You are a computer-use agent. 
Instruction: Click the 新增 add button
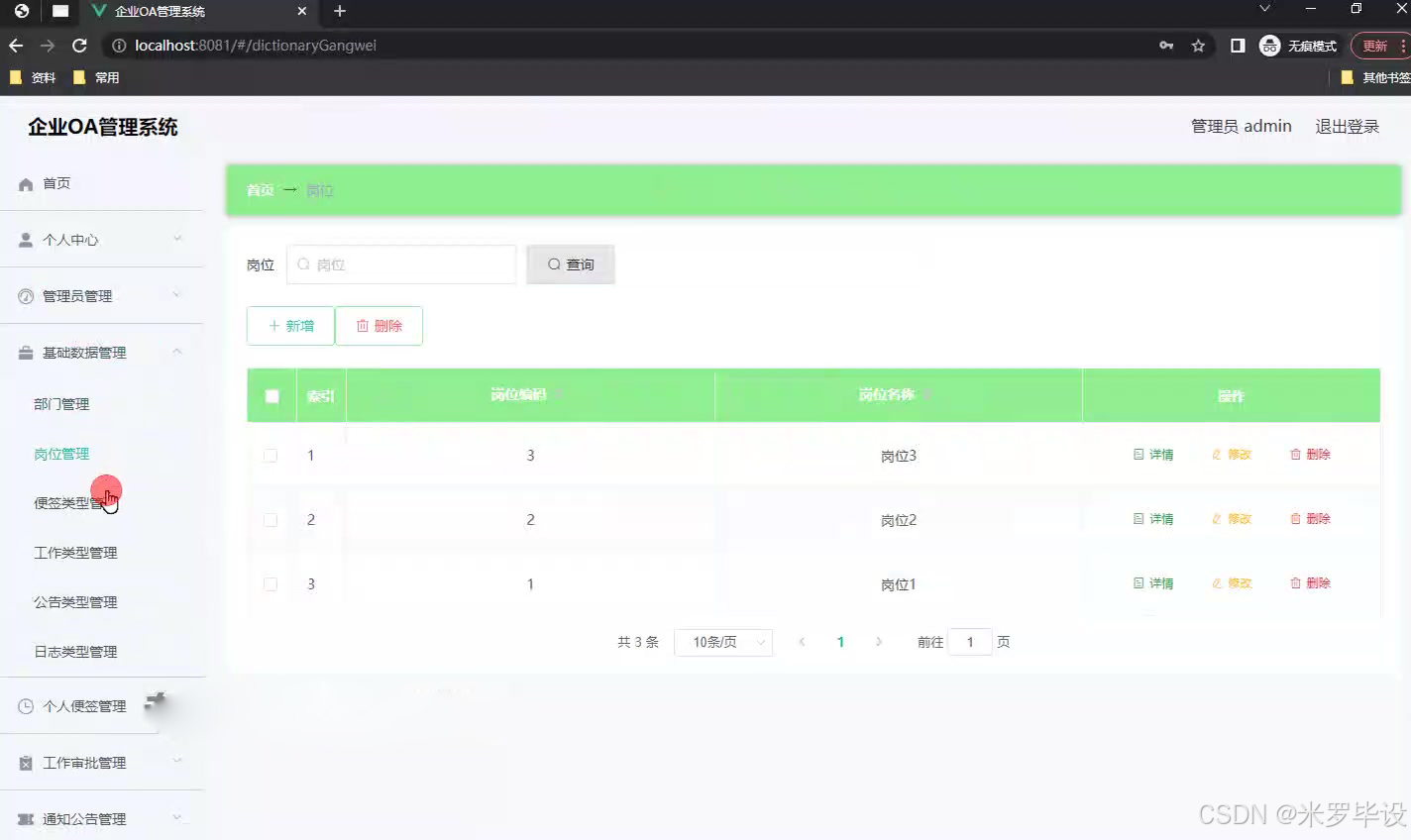[x=290, y=326]
